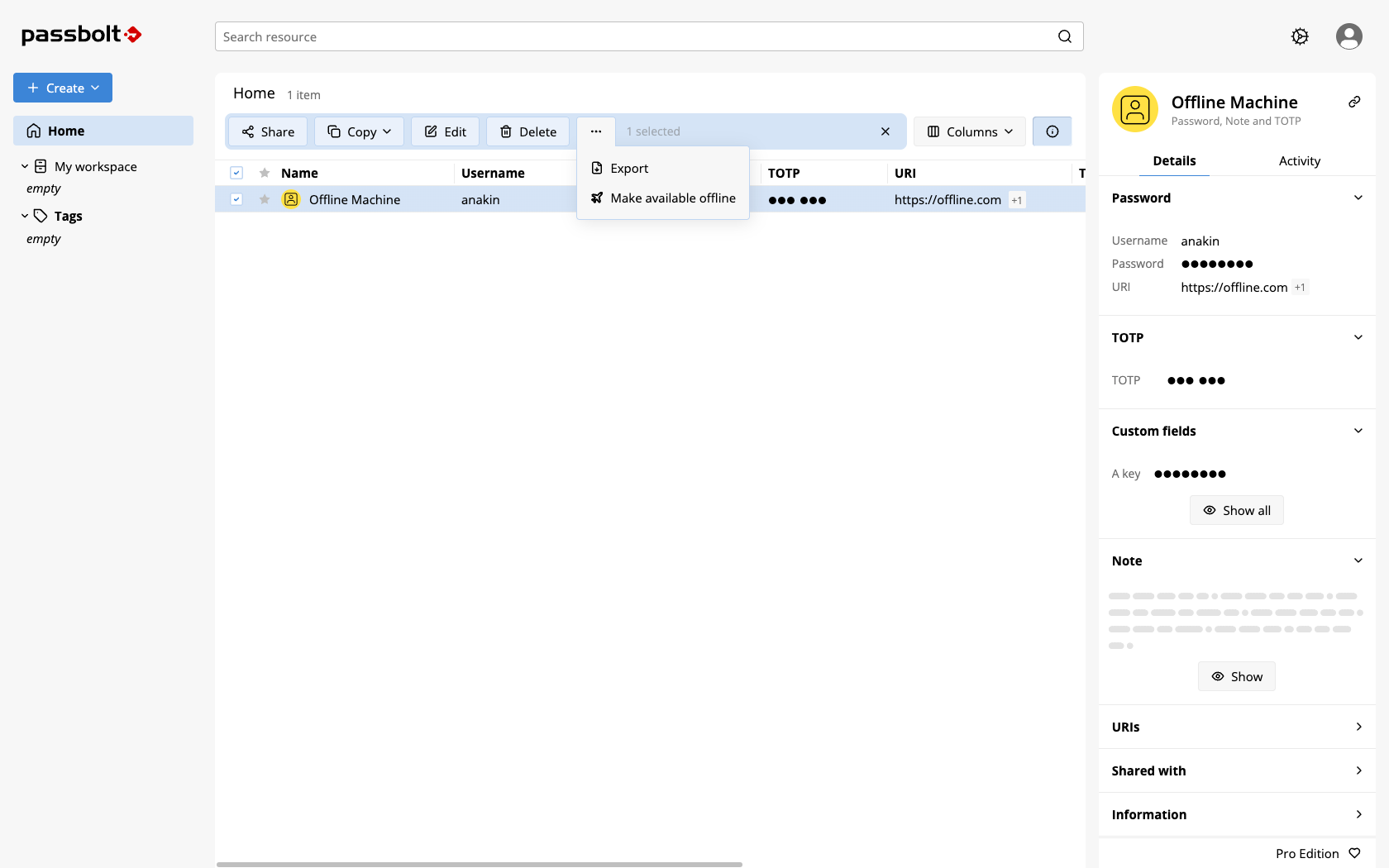The width and height of the screenshot is (1389, 868).
Task: Select Export from the menu
Action: click(x=663, y=168)
